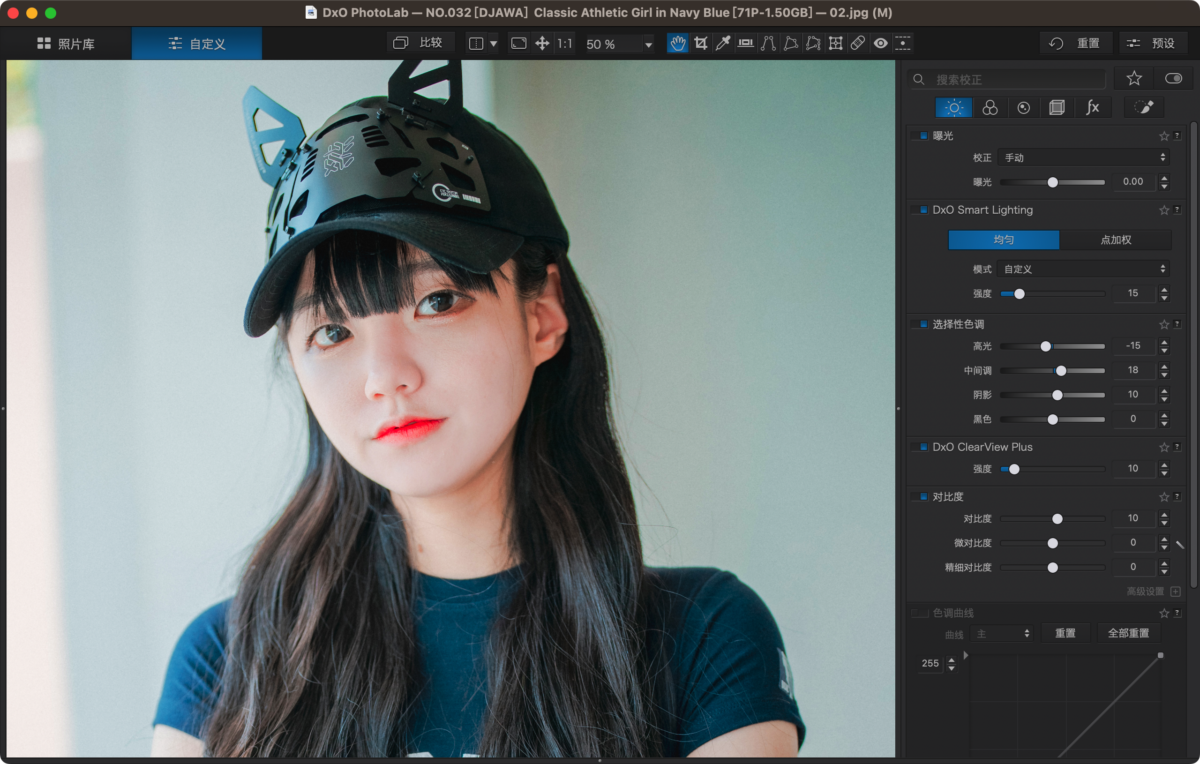Select the Repair bandage tool
Viewport: 1200px width, 764px height.
click(858, 43)
